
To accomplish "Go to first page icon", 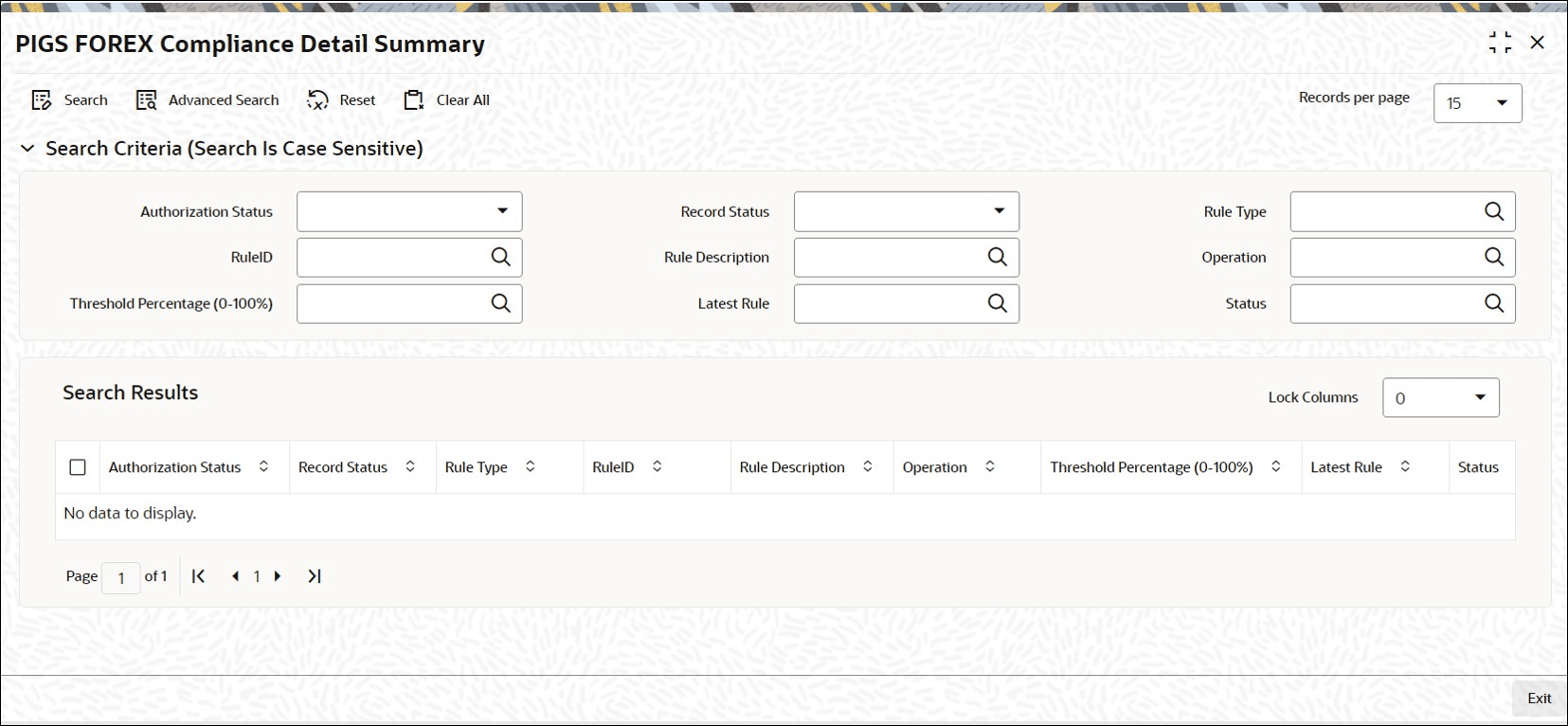I will pyautogui.click(x=198, y=576).
